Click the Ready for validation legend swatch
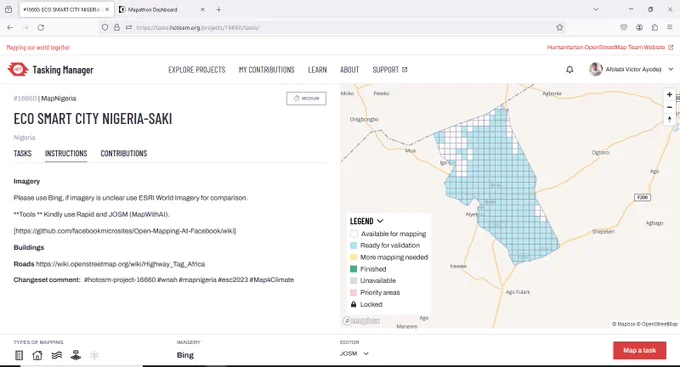This screenshot has height=367, width=680. click(353, 246)
